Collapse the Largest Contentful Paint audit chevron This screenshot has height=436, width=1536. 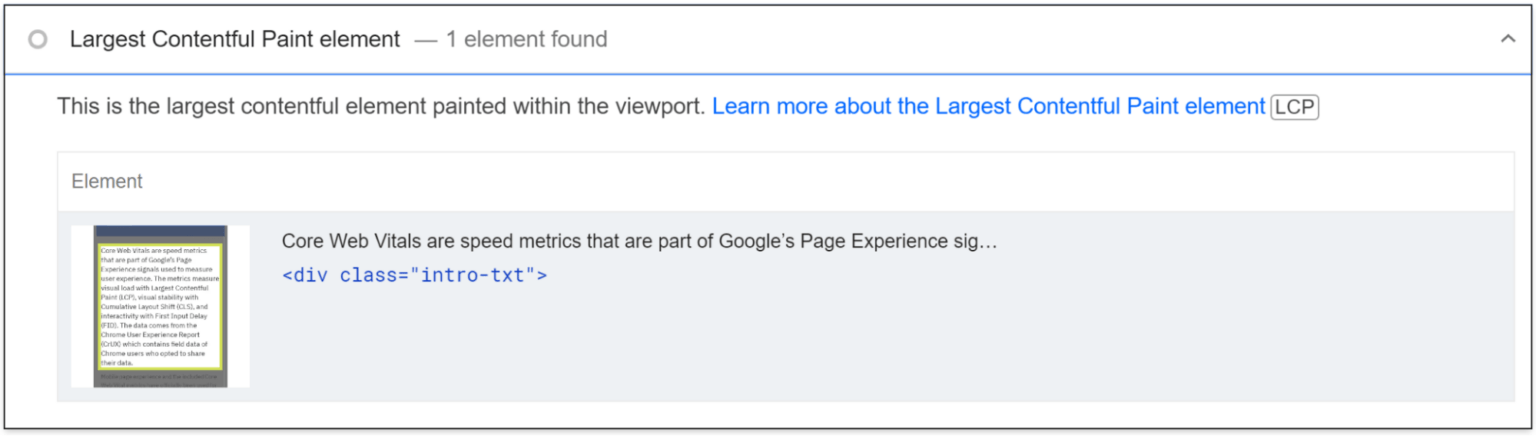[1508, 39]
